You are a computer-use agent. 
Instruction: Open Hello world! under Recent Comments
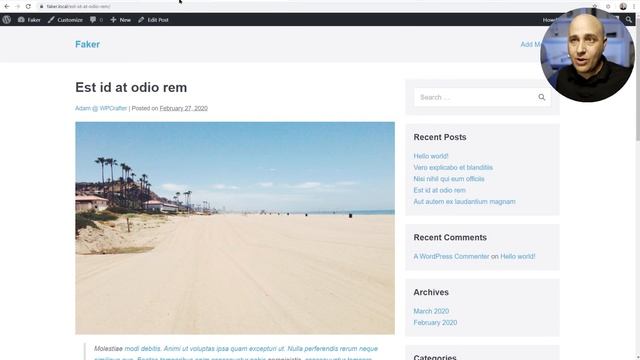click(518, 256)
